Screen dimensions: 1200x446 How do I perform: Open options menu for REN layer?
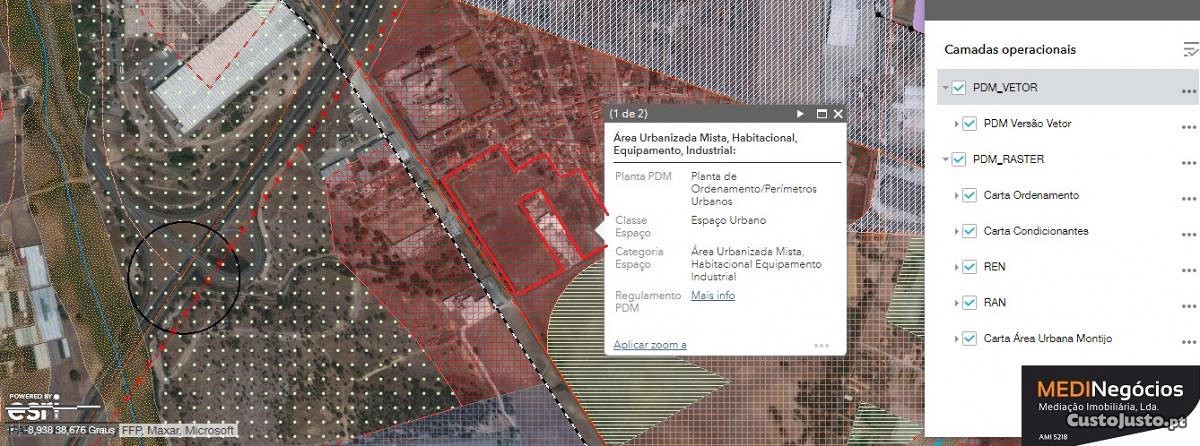(1188, 268)
